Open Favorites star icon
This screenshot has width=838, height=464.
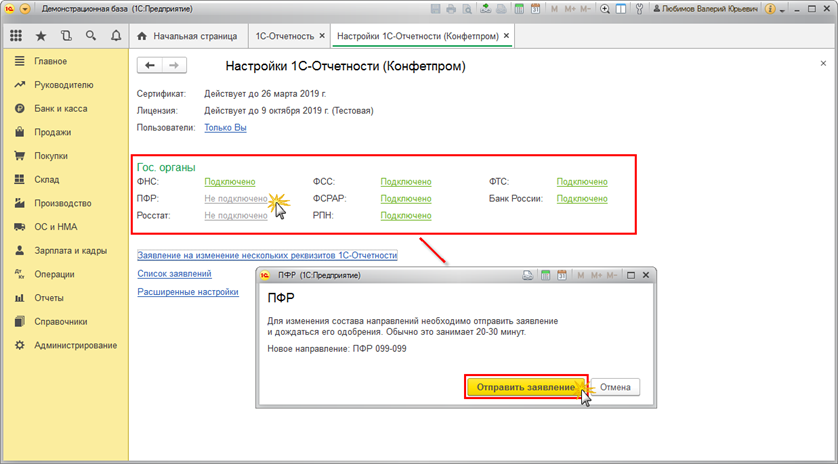pos(41,36)
